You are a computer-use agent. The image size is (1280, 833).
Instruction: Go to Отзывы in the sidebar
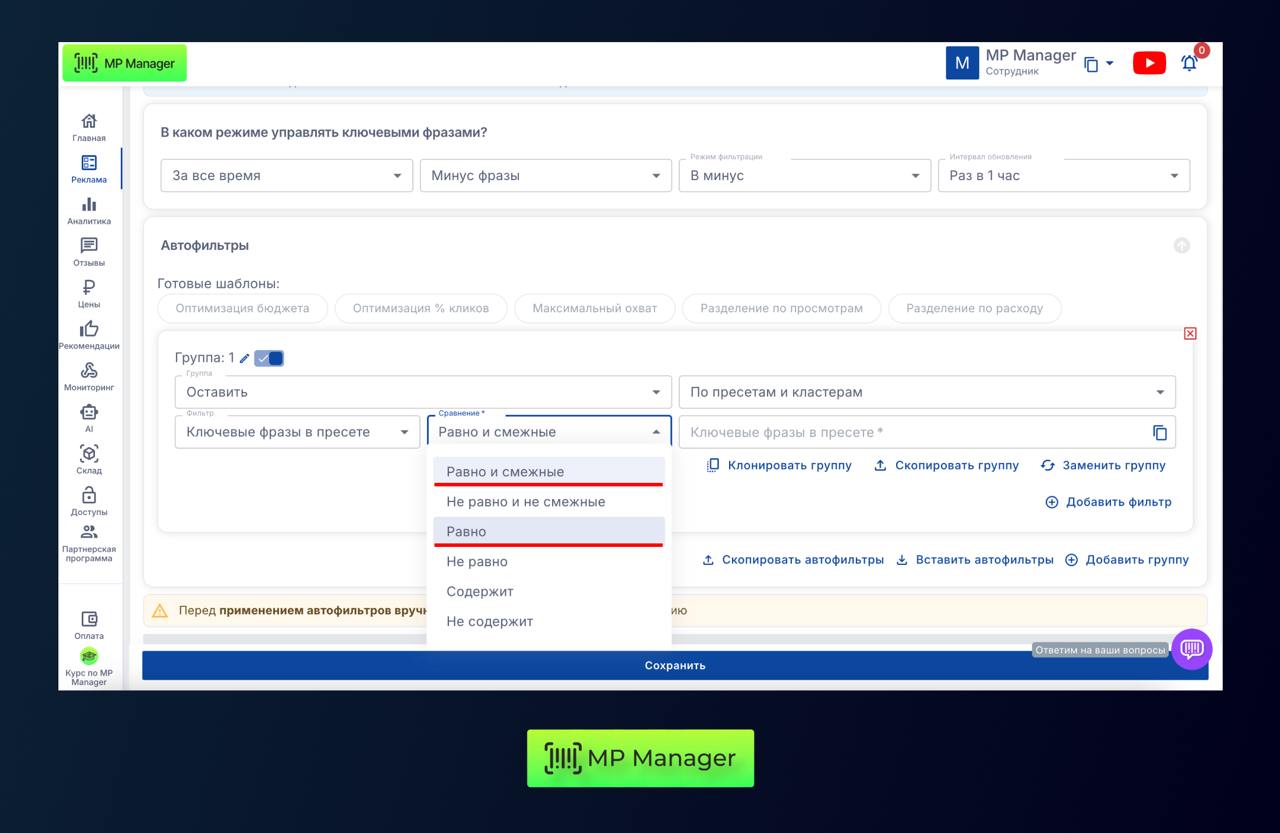pos(89,252)
